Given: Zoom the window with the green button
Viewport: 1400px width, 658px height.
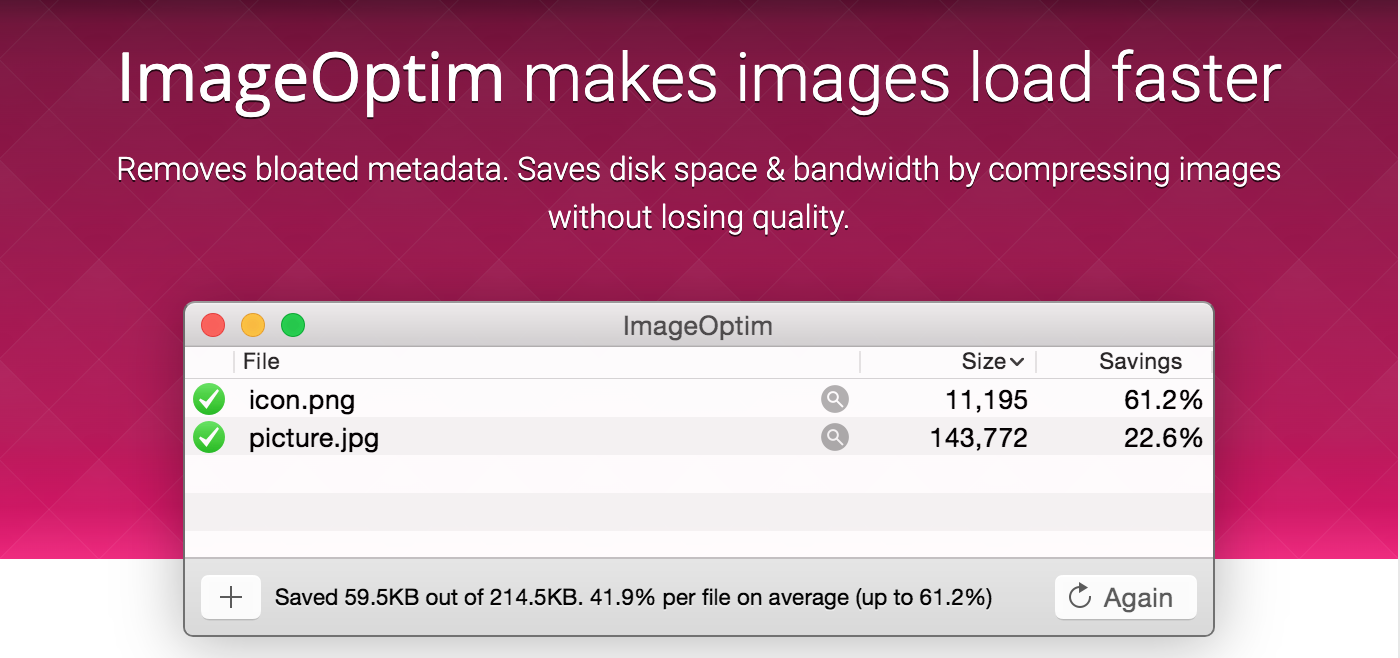Looking at the screenshot, I should click(x=292, y=325).
